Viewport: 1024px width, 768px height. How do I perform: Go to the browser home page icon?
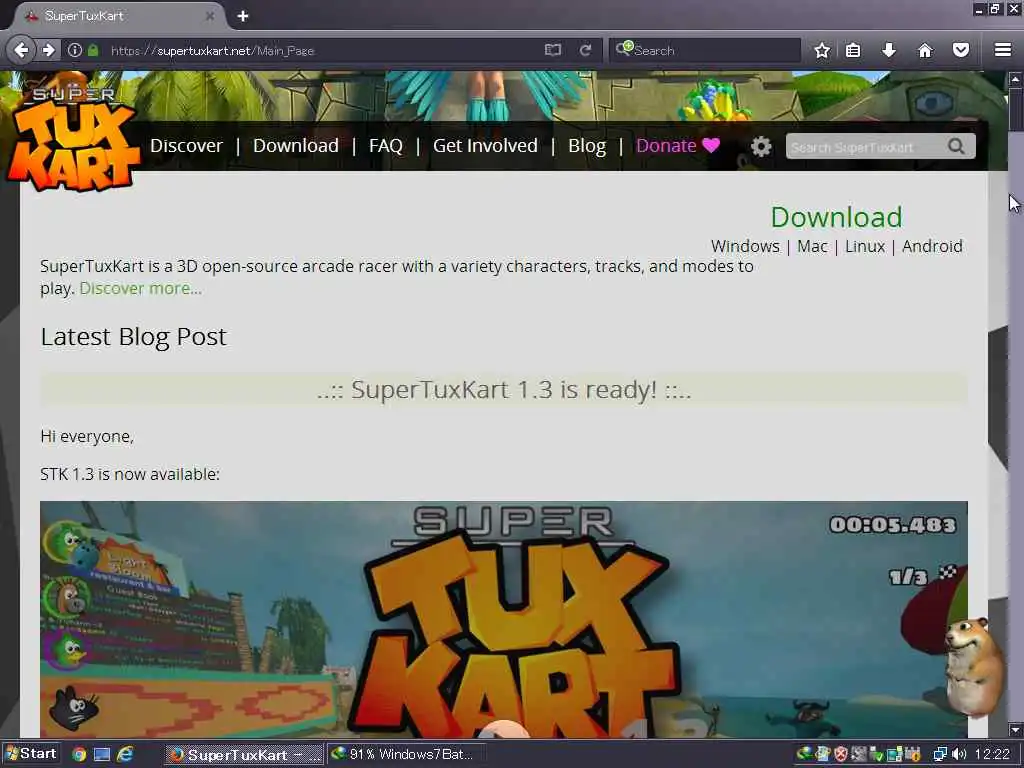coord(925,50)
